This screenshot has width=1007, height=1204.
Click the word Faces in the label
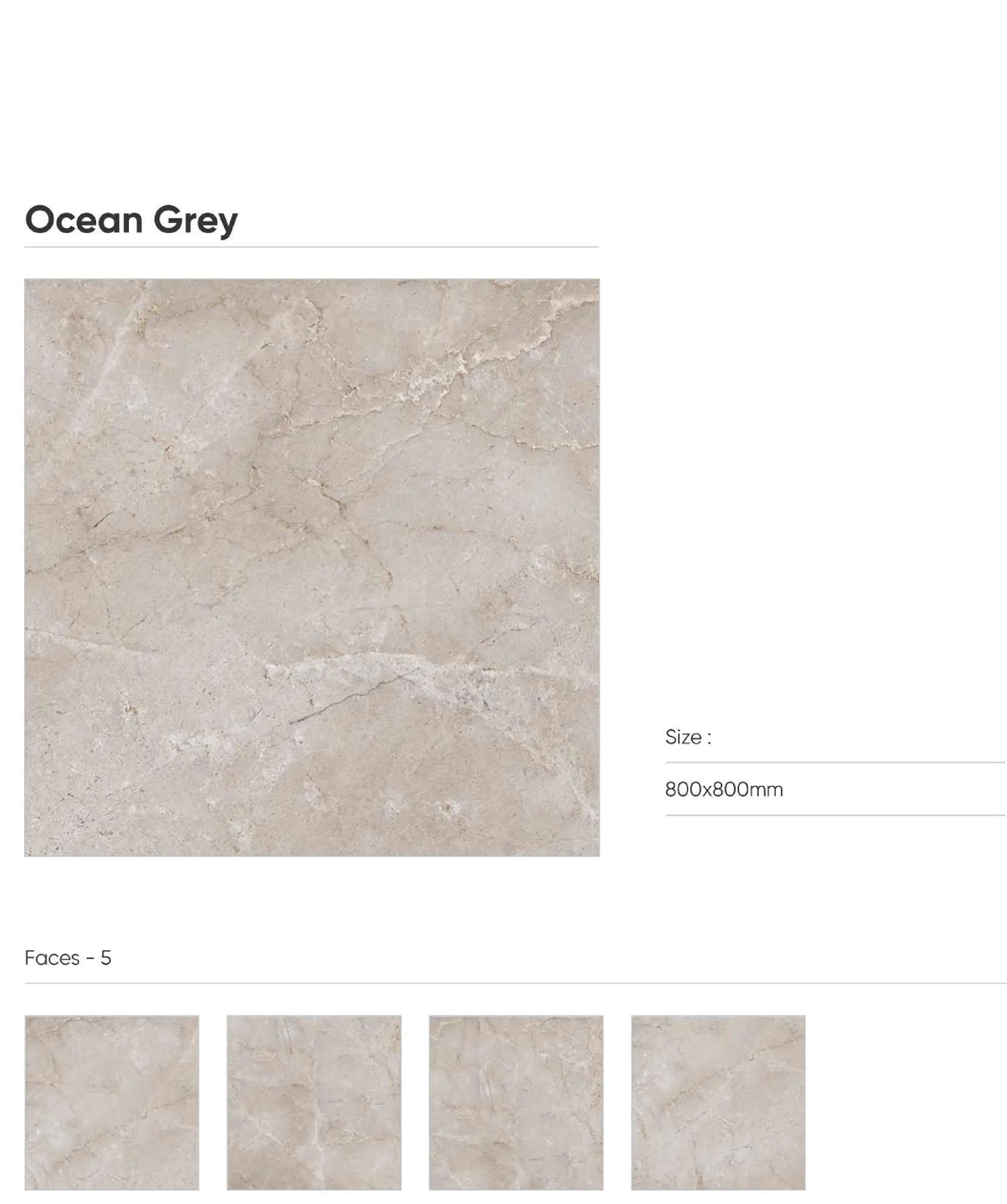click(x=52, y=958)
